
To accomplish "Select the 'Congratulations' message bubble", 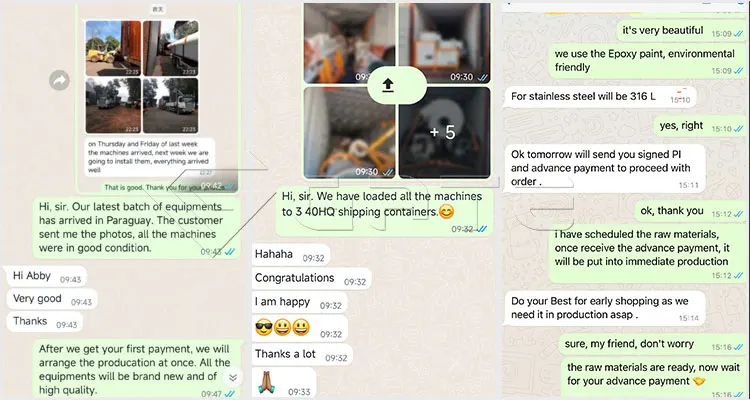I will tap(311, 278).
